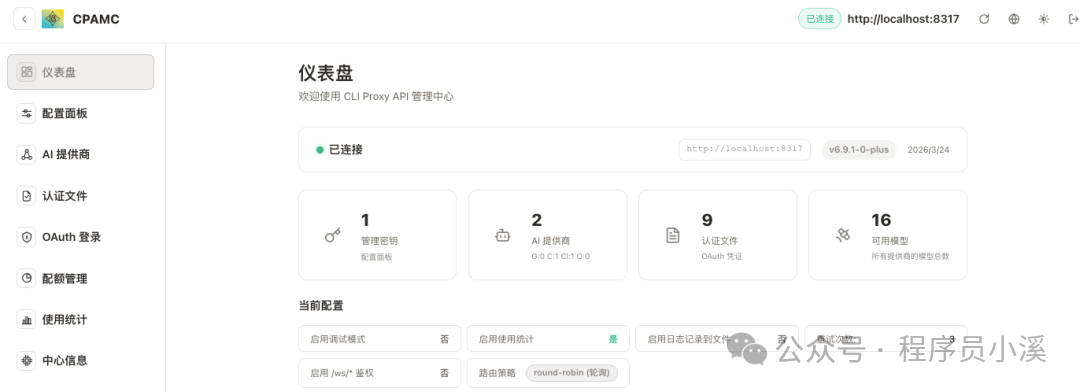
Task: Click the back chevron button beside the logo
Action: (24, 19)
